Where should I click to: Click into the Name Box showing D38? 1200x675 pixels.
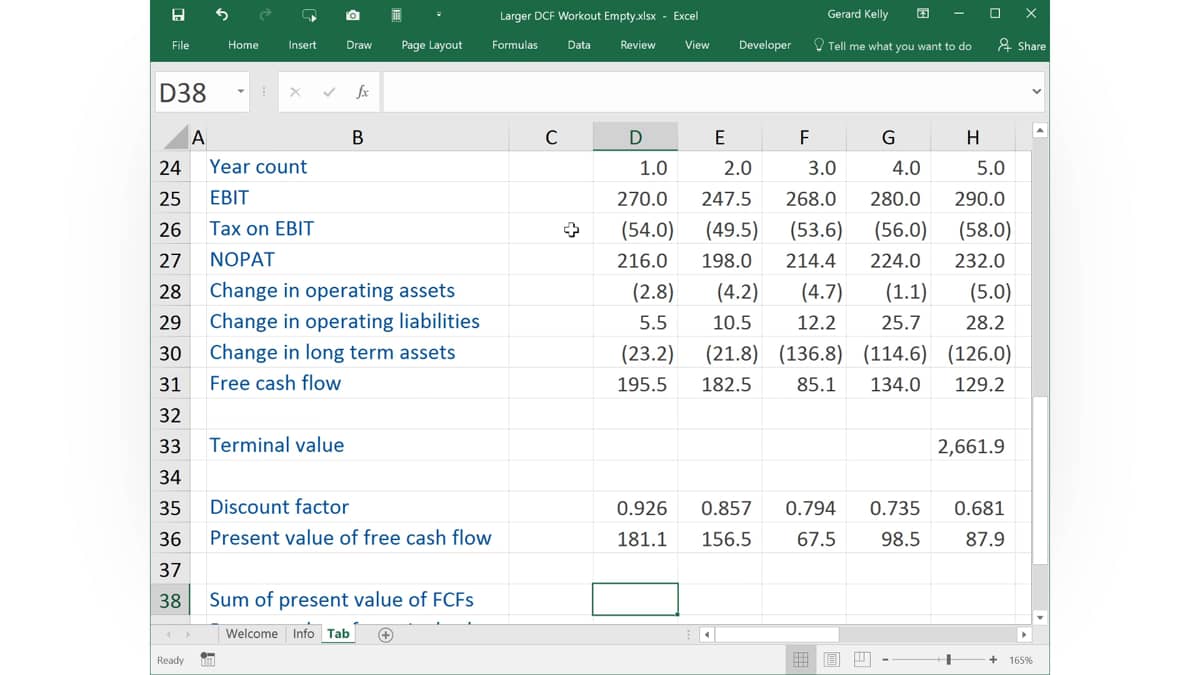[193, 92]
